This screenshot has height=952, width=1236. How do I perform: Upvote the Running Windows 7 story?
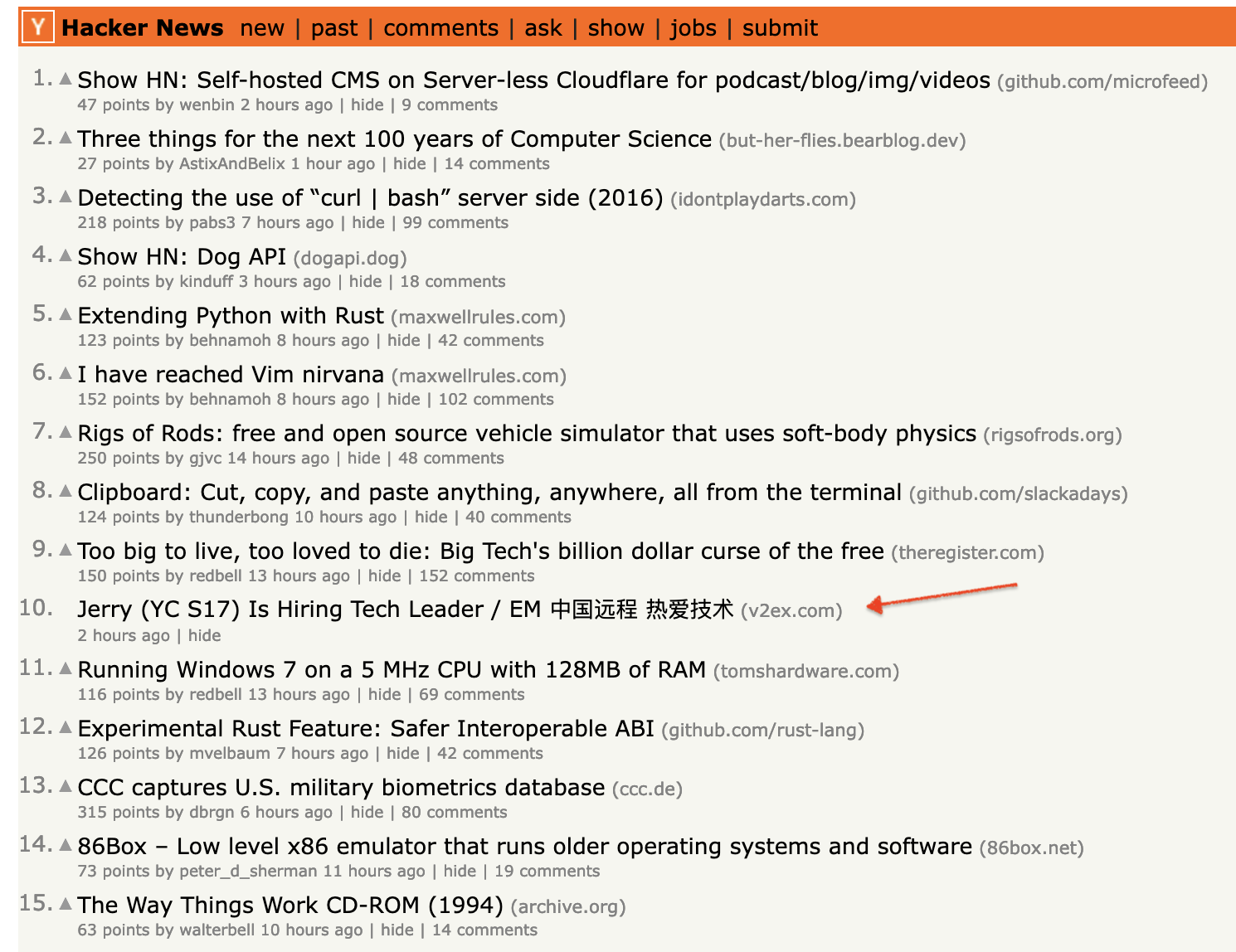(66, 668)
